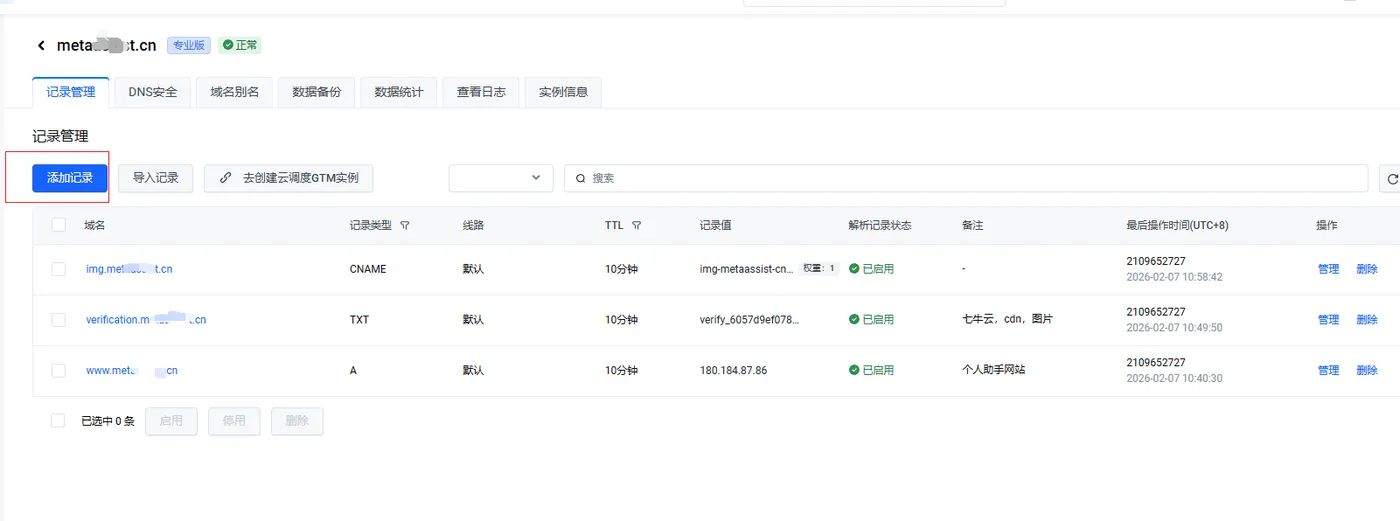Image resolution: width=1400 pixels, height=521 pixels.
Task: Click record value verify_6057d9ef078…
Action: coord(749,320)
